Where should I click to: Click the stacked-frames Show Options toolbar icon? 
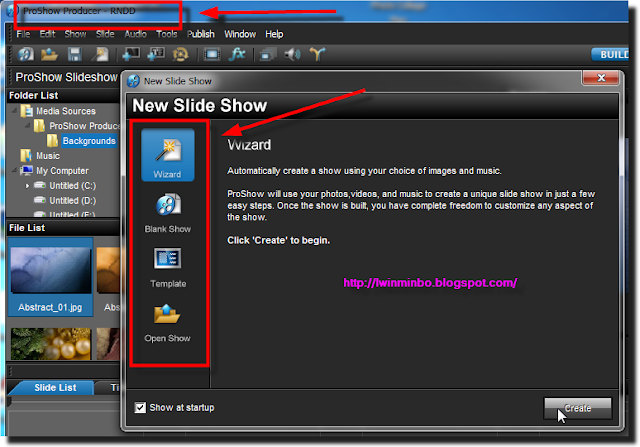(x=268, y=54)
